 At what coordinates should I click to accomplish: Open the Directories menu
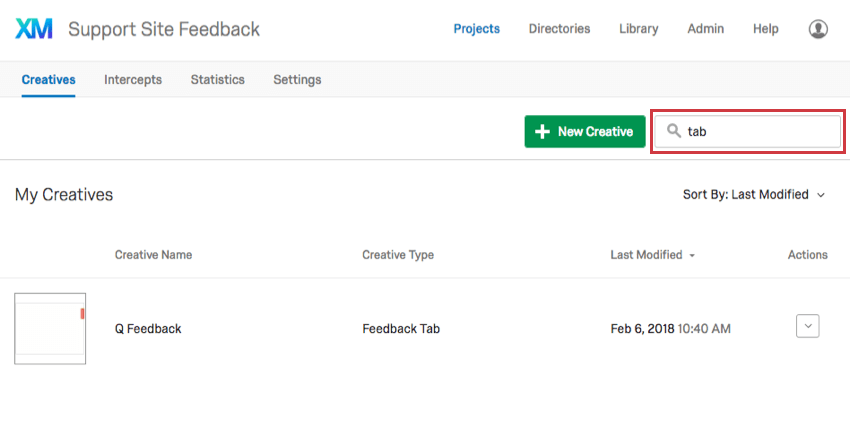point(559,29)
